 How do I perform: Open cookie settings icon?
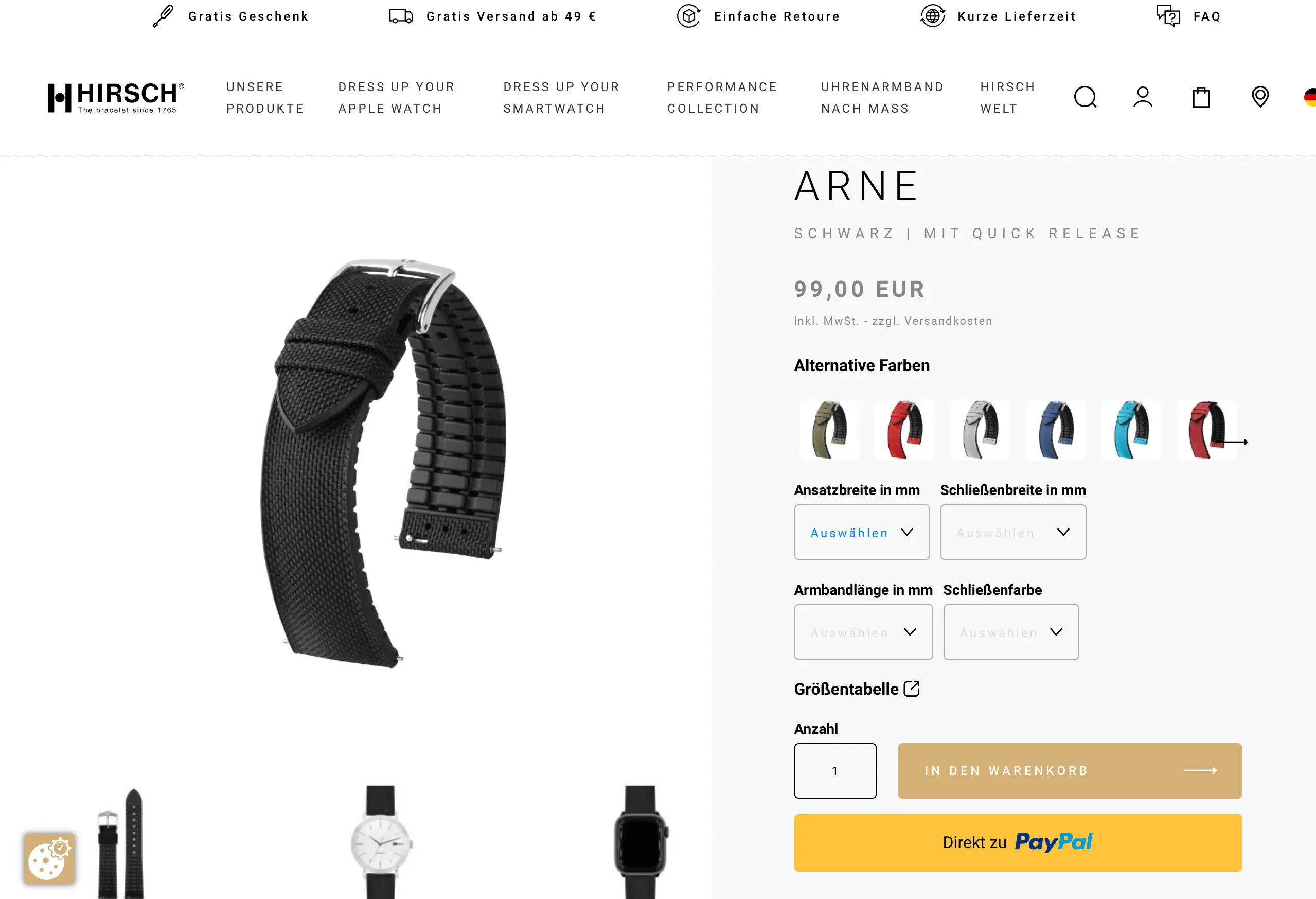49,858
